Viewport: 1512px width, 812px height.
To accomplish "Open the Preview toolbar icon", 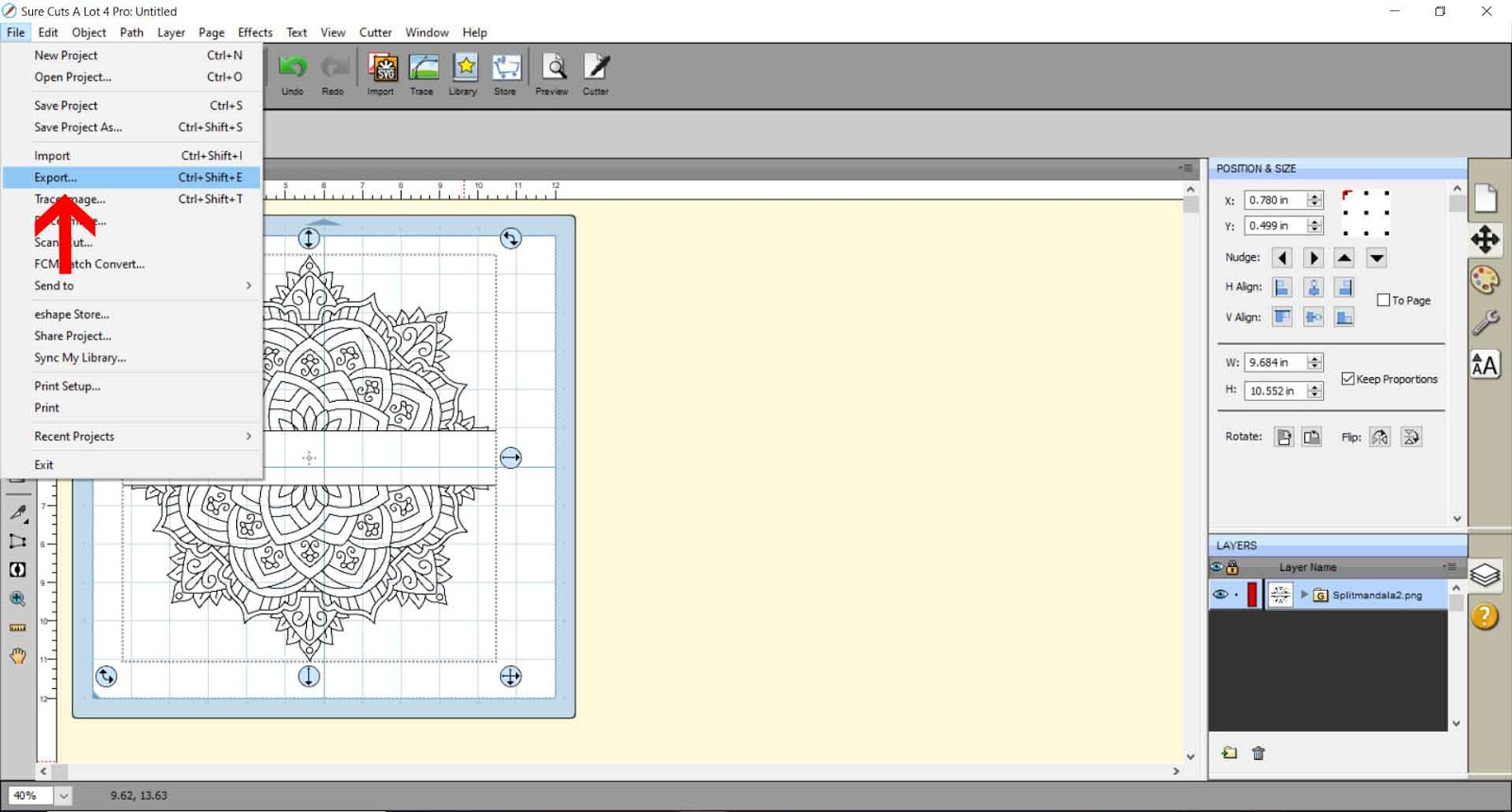I will click(x=553, y=68).
